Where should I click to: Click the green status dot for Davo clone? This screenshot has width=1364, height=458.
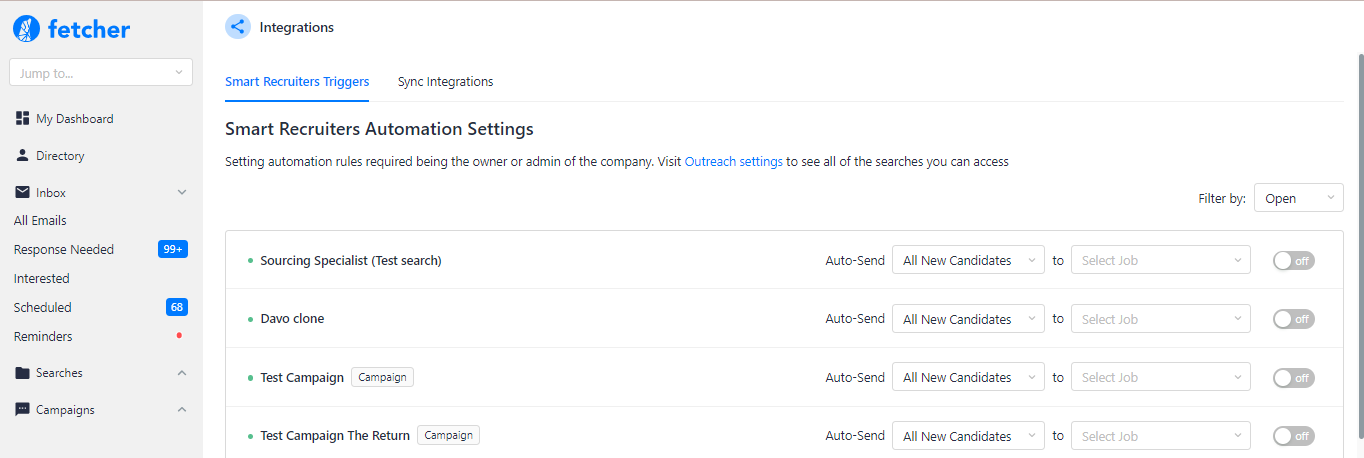click(x=251, y=319)
